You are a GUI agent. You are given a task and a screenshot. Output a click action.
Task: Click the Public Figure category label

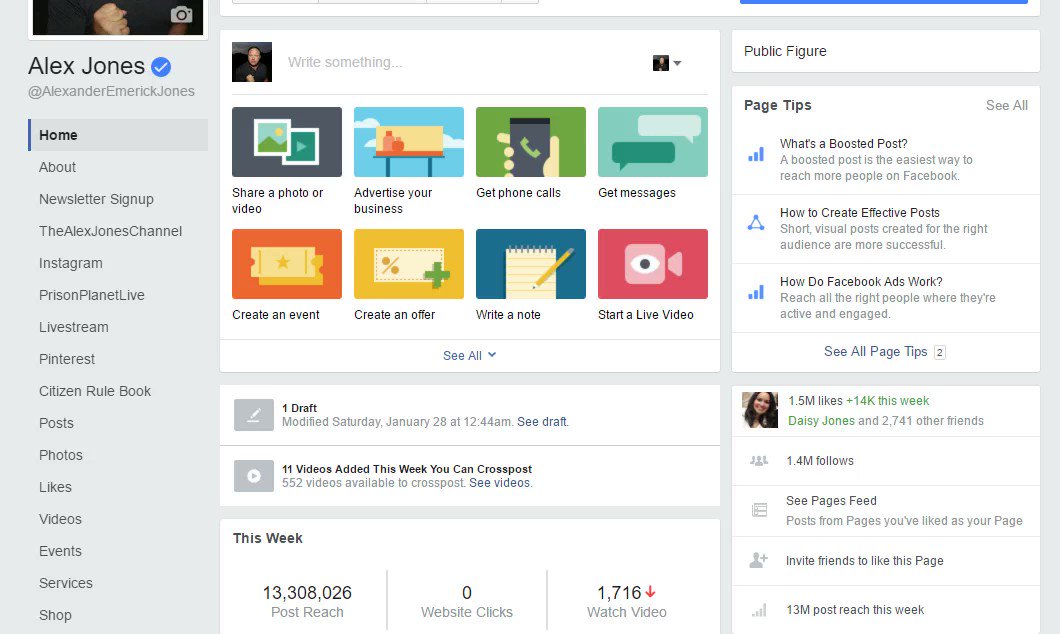click(785, 51)
